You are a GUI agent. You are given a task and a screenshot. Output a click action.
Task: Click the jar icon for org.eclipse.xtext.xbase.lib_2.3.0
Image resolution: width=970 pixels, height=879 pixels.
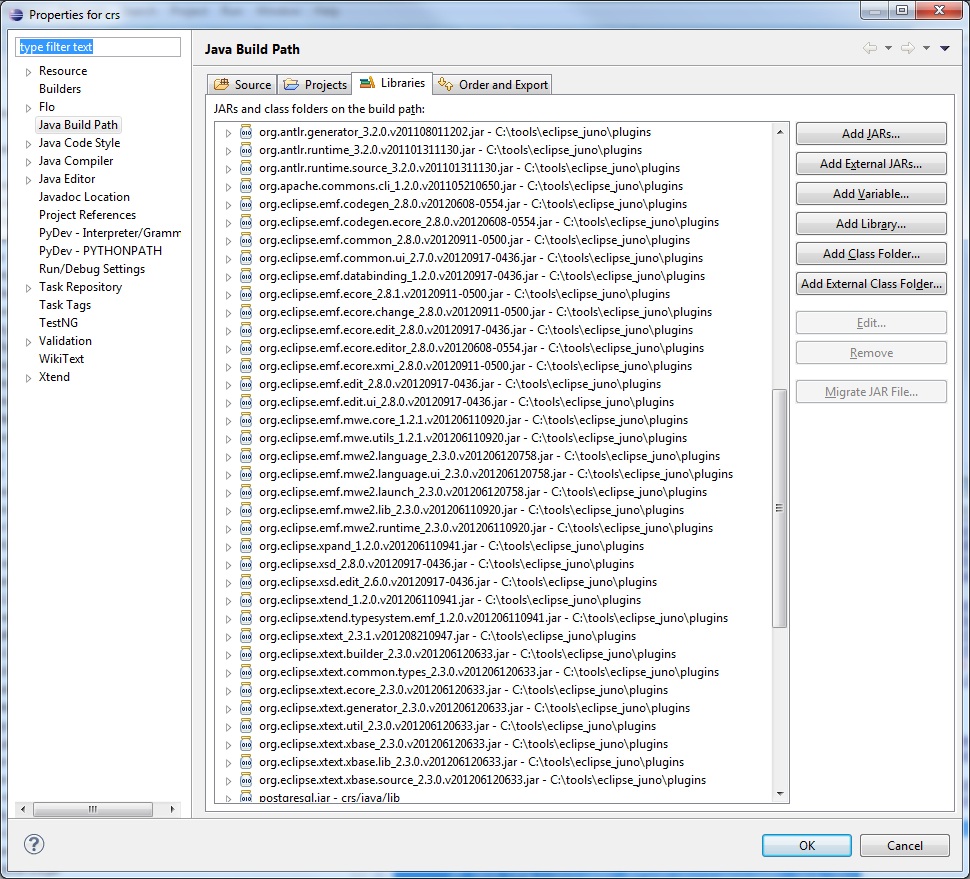[246, 761]
